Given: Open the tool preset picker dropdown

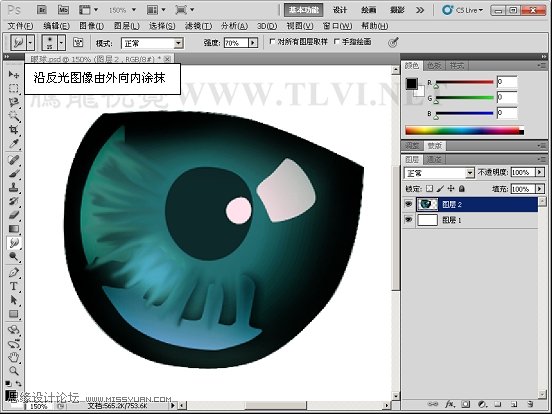Looking at the screenshot, I should [31, 43].
